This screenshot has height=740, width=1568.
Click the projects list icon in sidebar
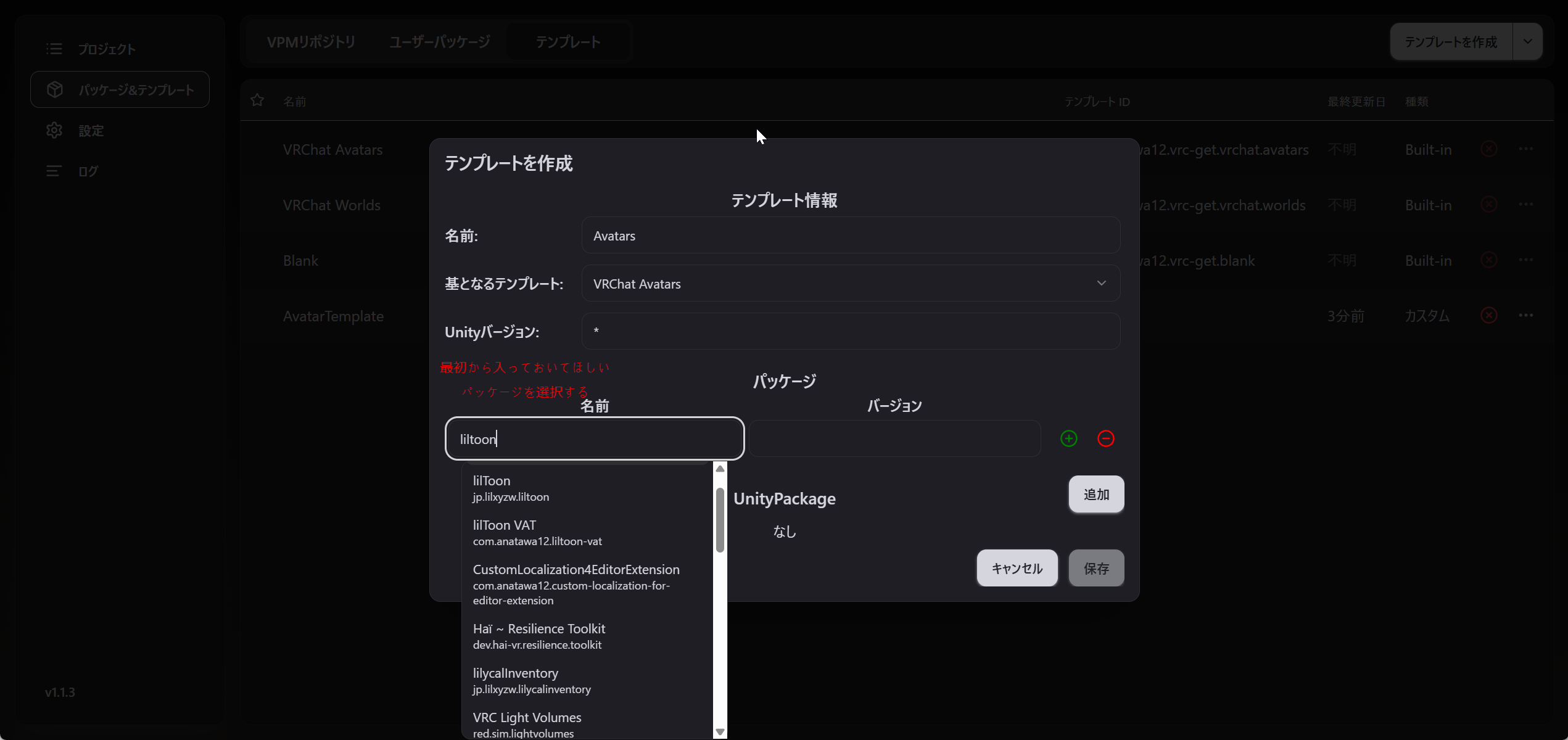coord(54,49)
